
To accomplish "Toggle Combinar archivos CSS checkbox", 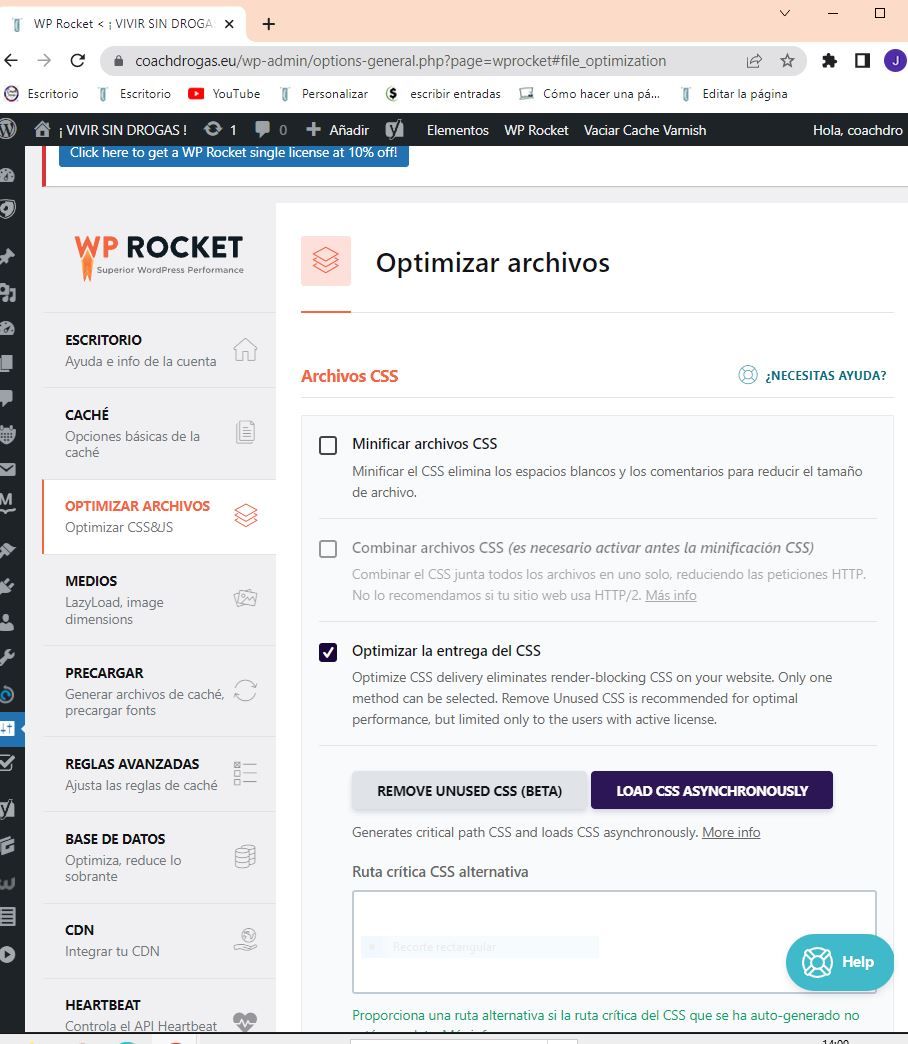I will coord(328,549).
